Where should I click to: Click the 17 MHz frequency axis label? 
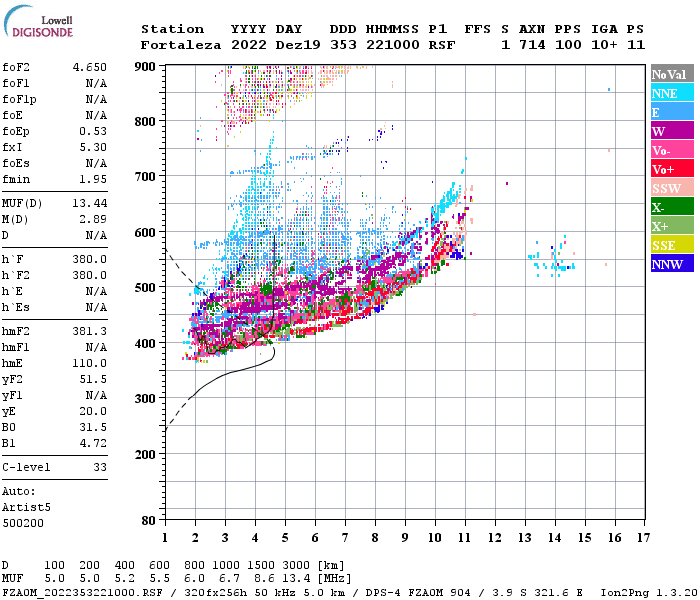pyautogui.click(x=643, y=538)
